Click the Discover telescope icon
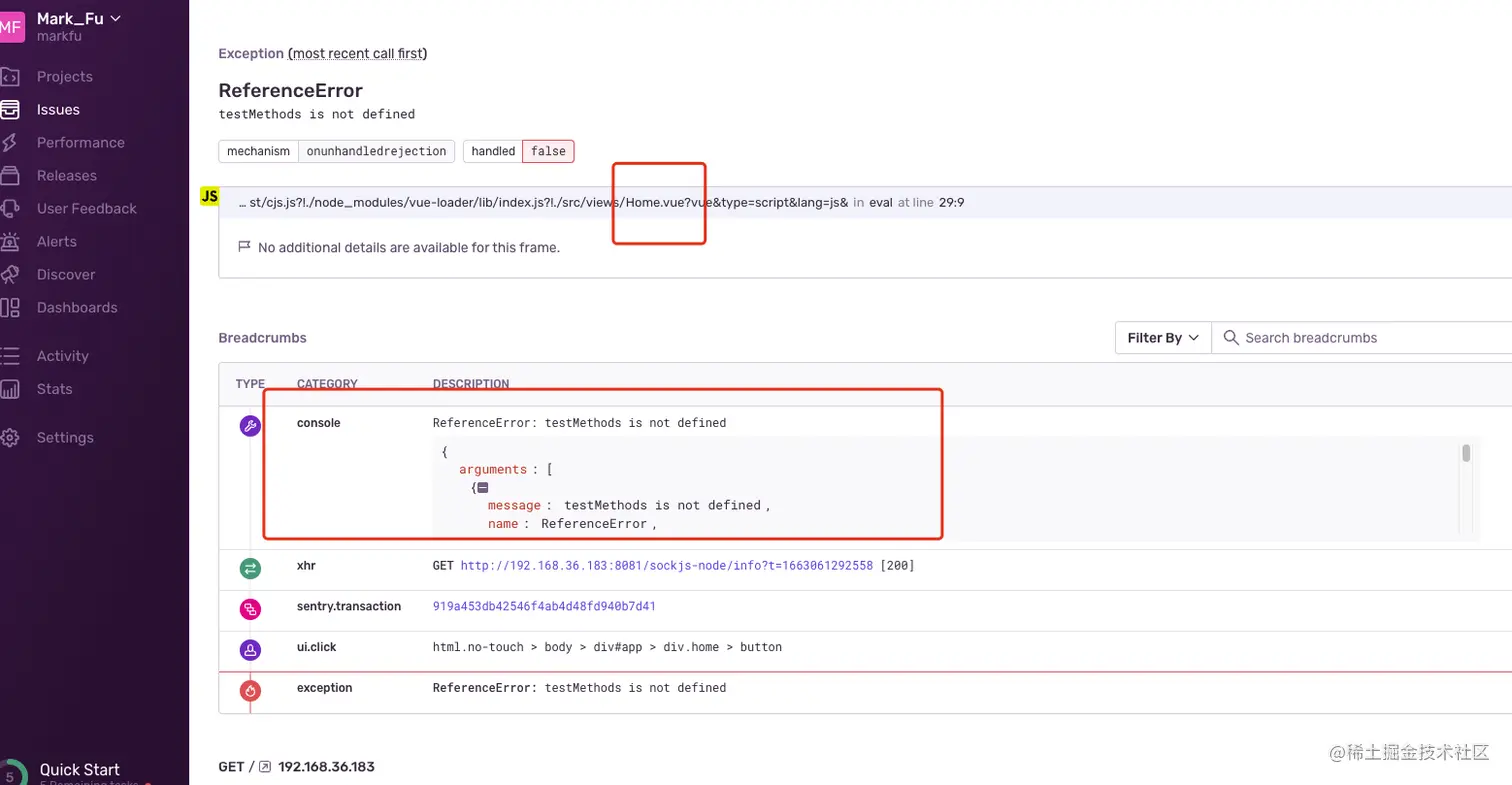 (10, 275)
